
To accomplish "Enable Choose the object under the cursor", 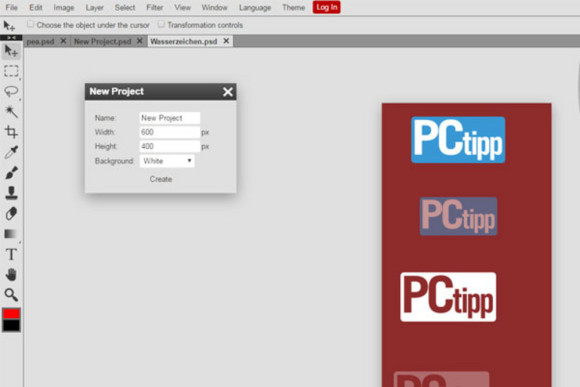I will pos(30,24).
